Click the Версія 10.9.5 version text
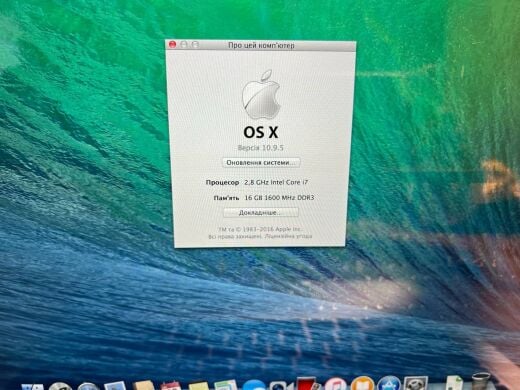The image size is (520, 390). pyautogui.click(x=261, y=148)
